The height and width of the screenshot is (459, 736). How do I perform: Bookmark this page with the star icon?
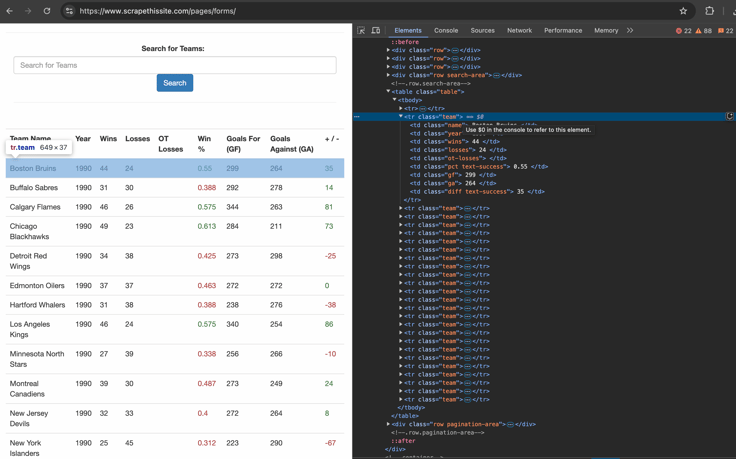(x=683, y=11)
